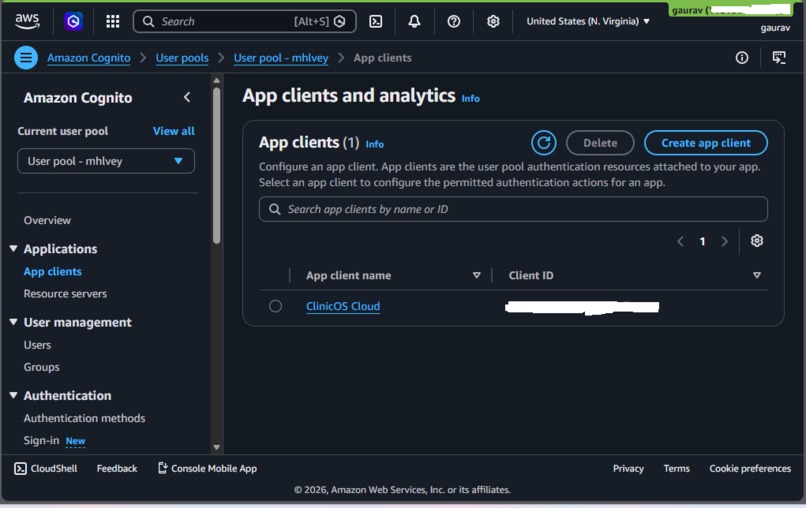Open Authentication methods in the sidebar
806x508 pixels.
(84, 418)
